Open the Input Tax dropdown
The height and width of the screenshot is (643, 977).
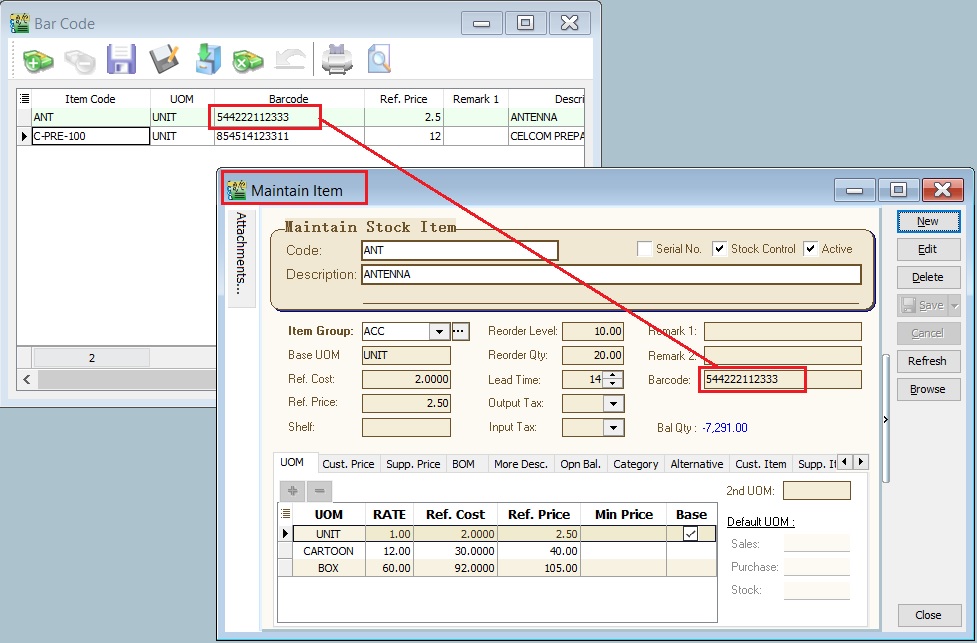click(614, 427)
